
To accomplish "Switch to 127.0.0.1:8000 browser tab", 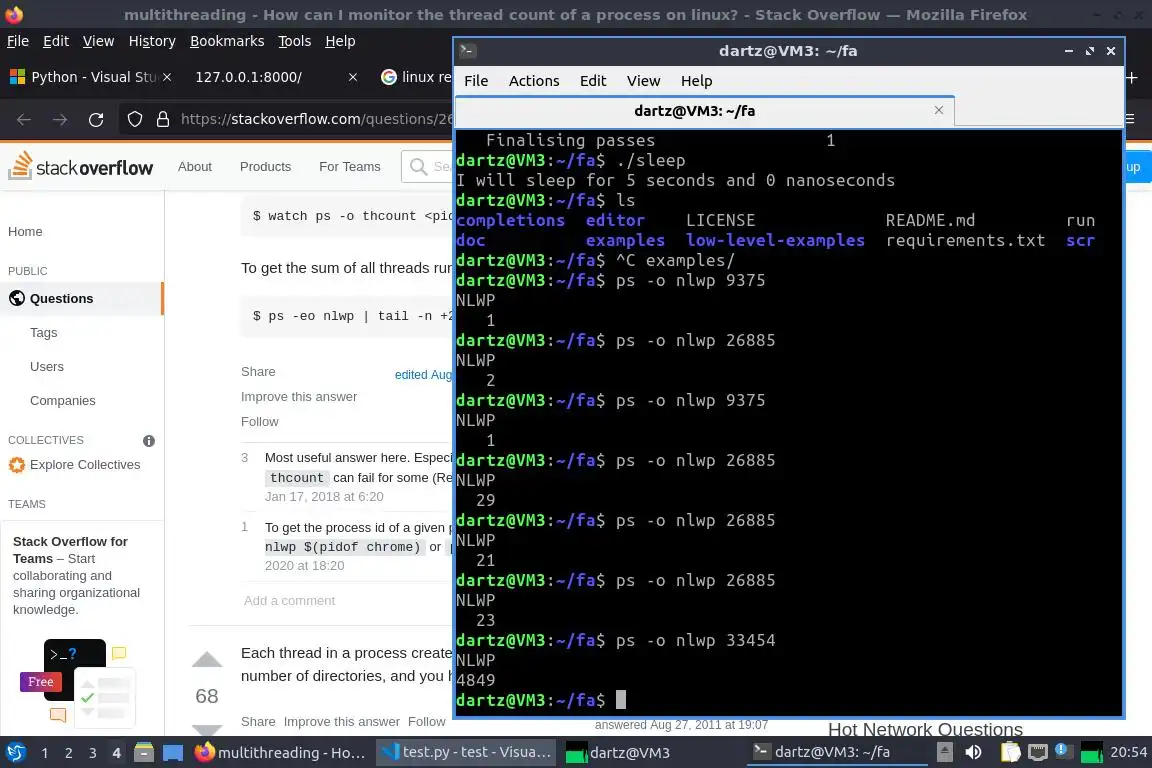I will (x=272, y=77).
